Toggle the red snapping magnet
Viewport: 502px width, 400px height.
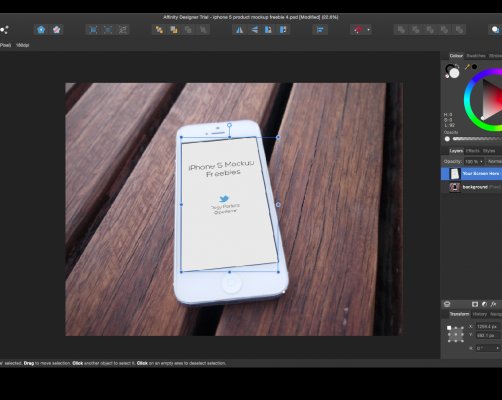(x=358, y=30)
